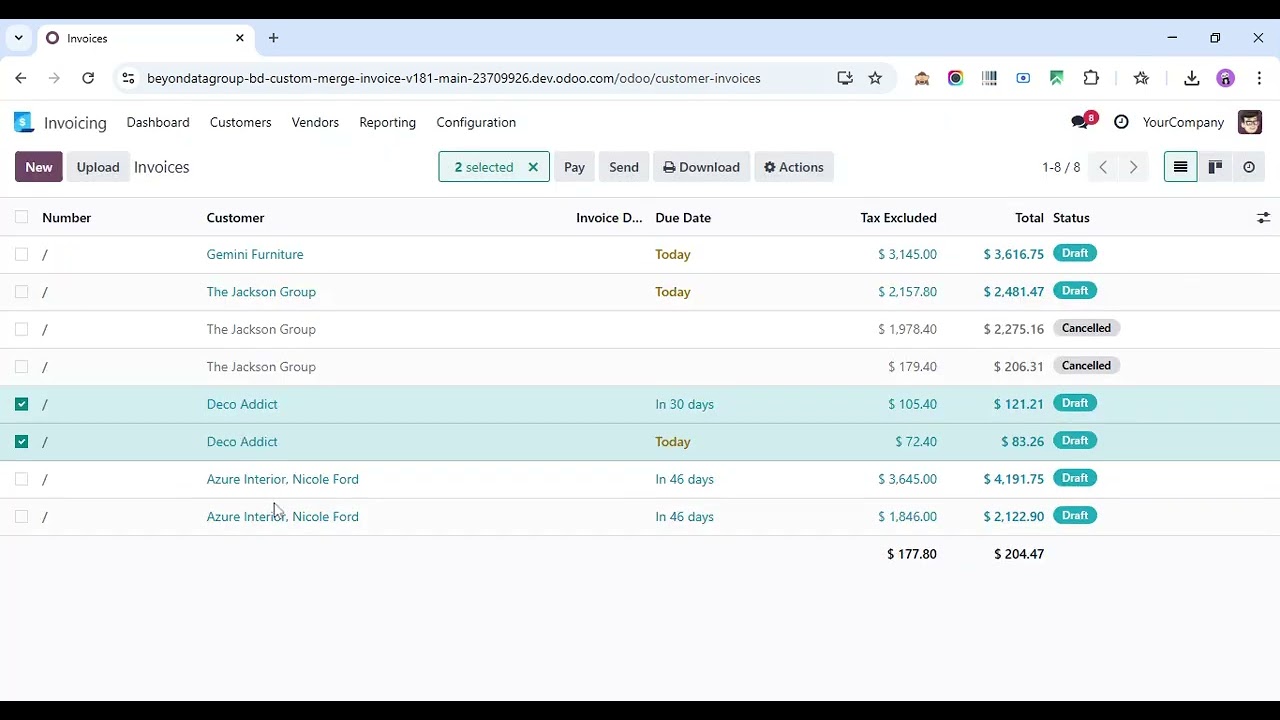Check the Gemini Furniture row checkbox
1280x720 pixels.
(x=21, y=255)
